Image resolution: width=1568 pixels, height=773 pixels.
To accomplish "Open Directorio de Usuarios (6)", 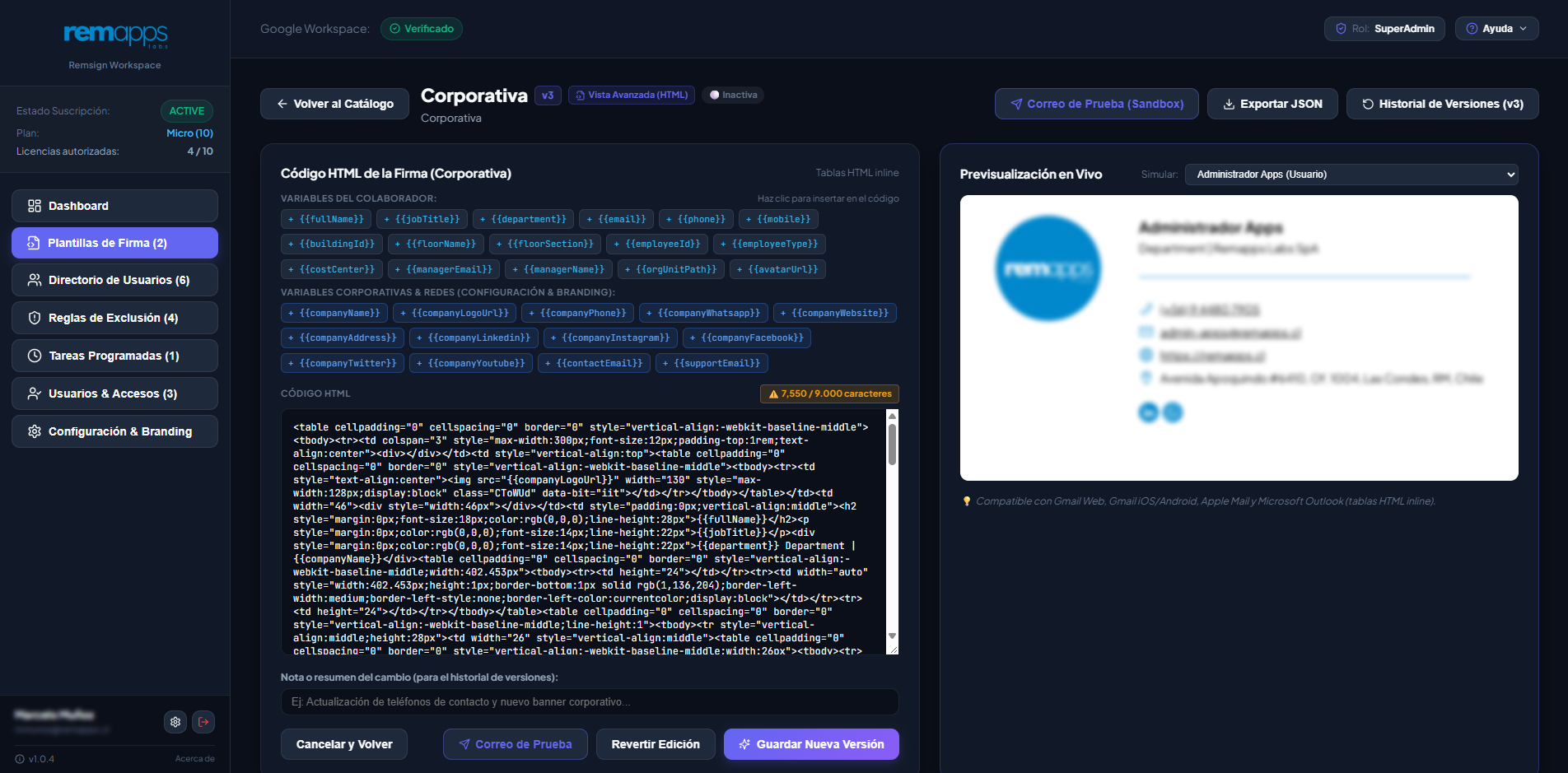I will tap(114, 280).
